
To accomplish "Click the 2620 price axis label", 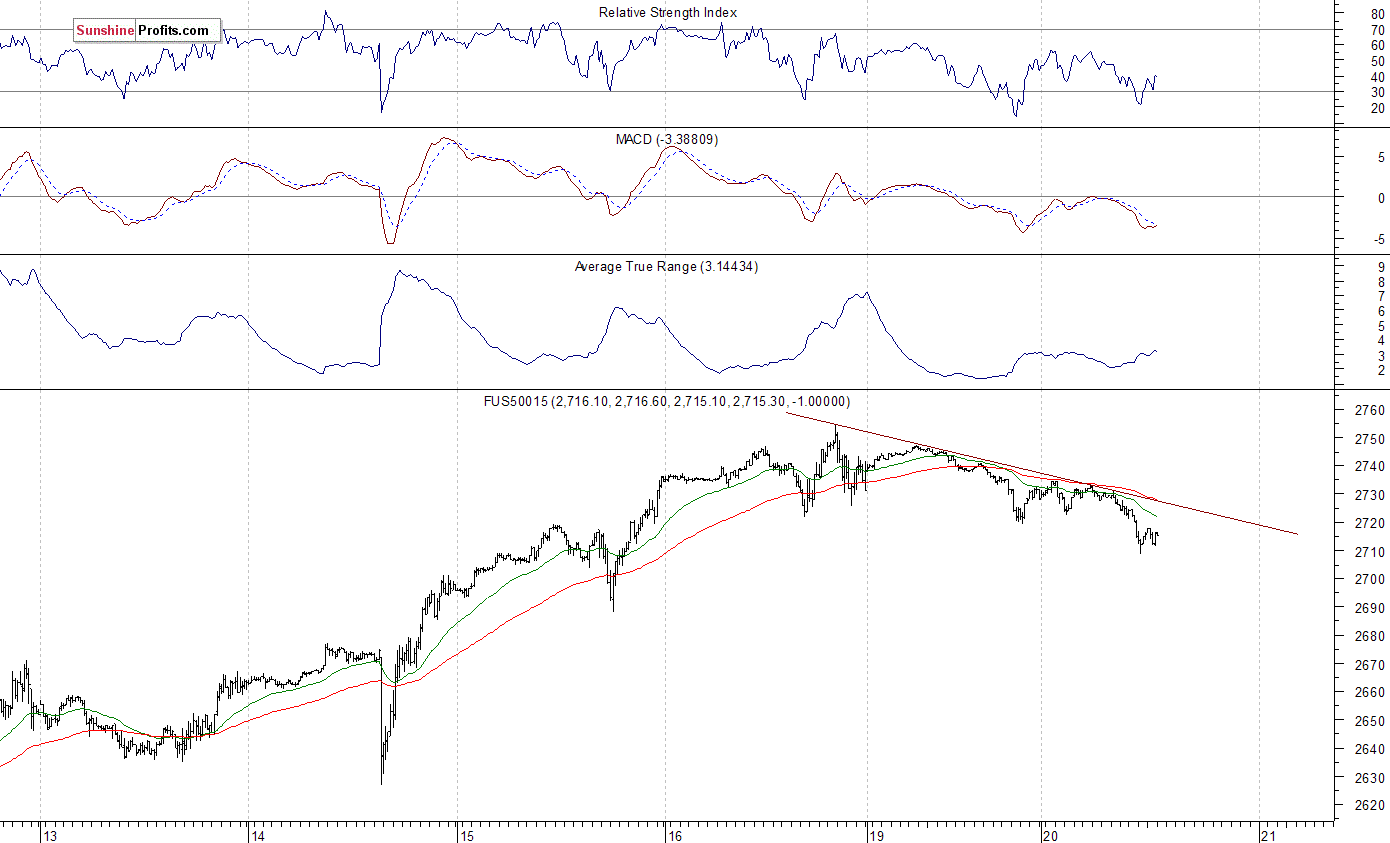I will (x=1370, y=806).
